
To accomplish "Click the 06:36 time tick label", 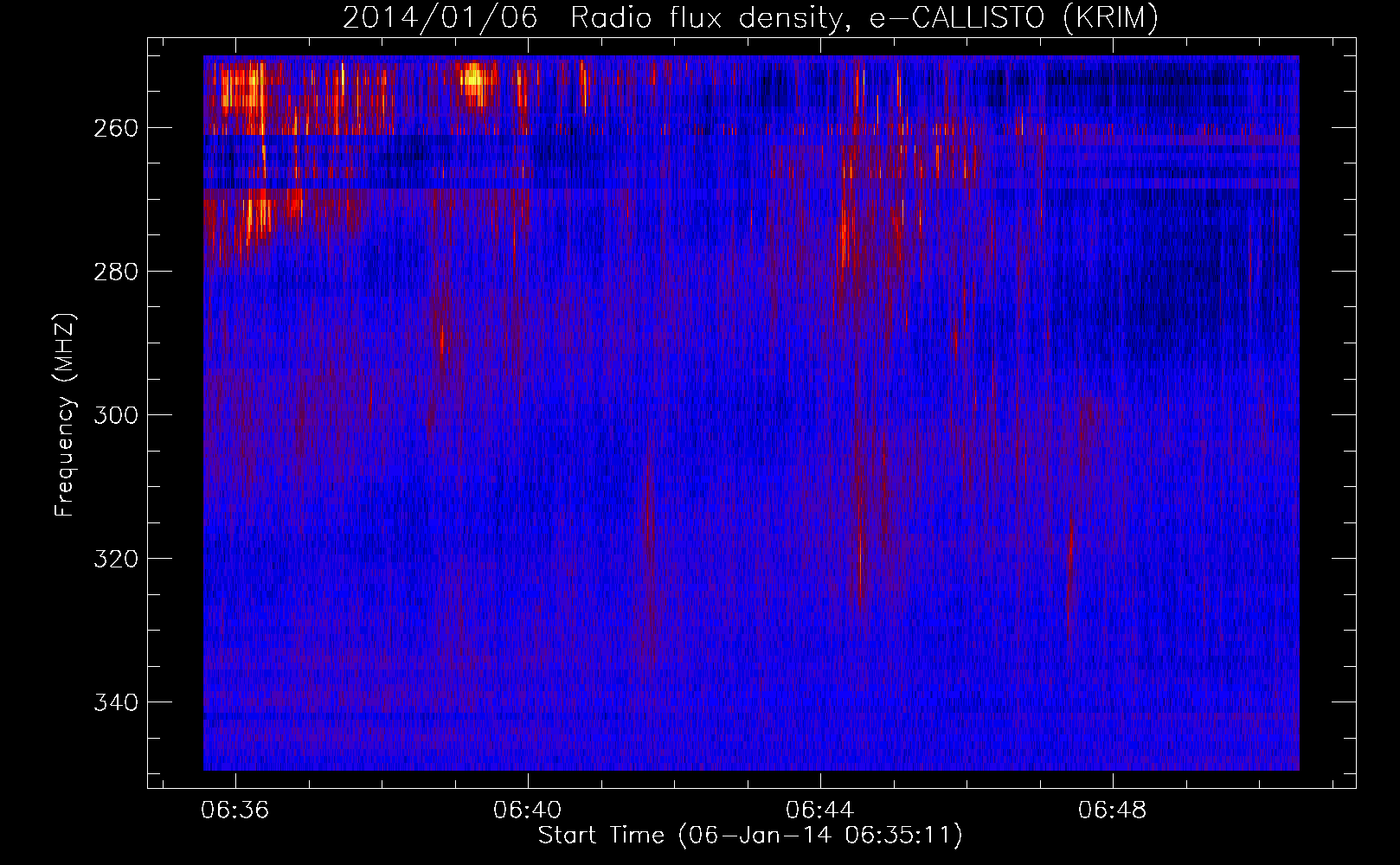I will tap(235, 811).
